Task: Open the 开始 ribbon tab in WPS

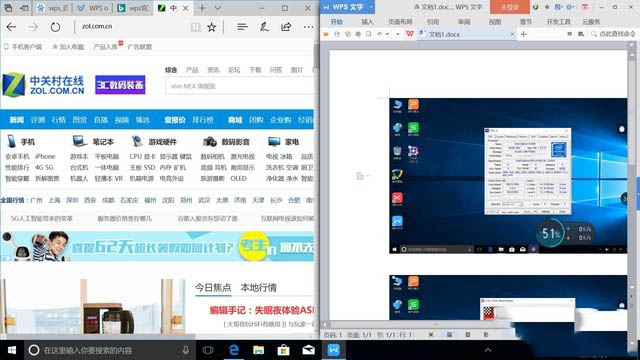Action: click(x=337, y=22)
